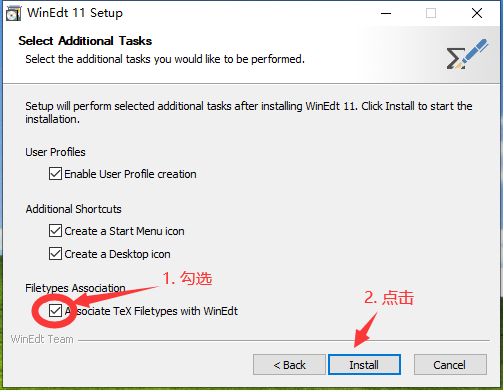Click the 'Enable User Profile creation' label text
Screen dimensions: 503x390
(x=130, y=174)
